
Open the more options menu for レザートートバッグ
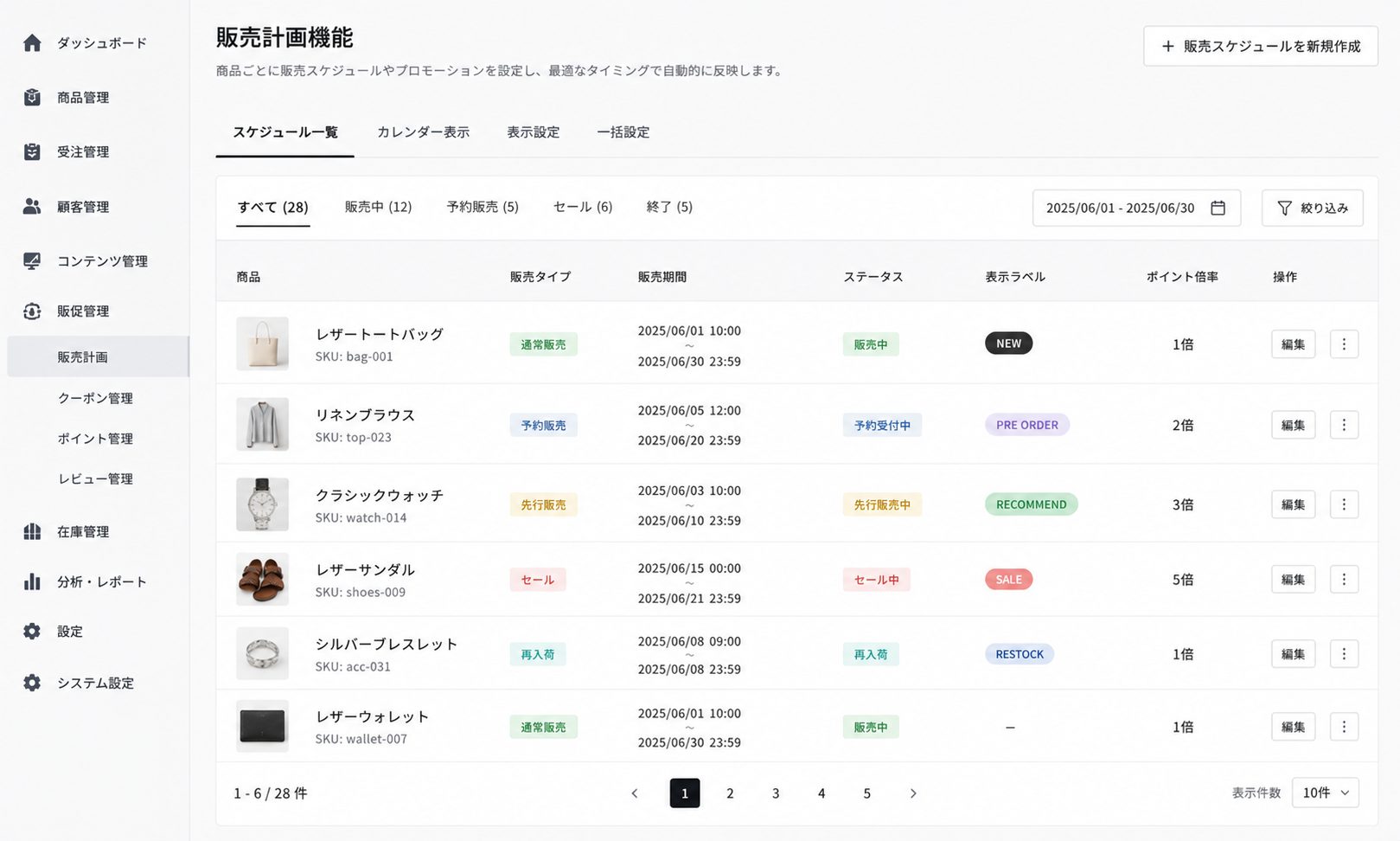1344,344
